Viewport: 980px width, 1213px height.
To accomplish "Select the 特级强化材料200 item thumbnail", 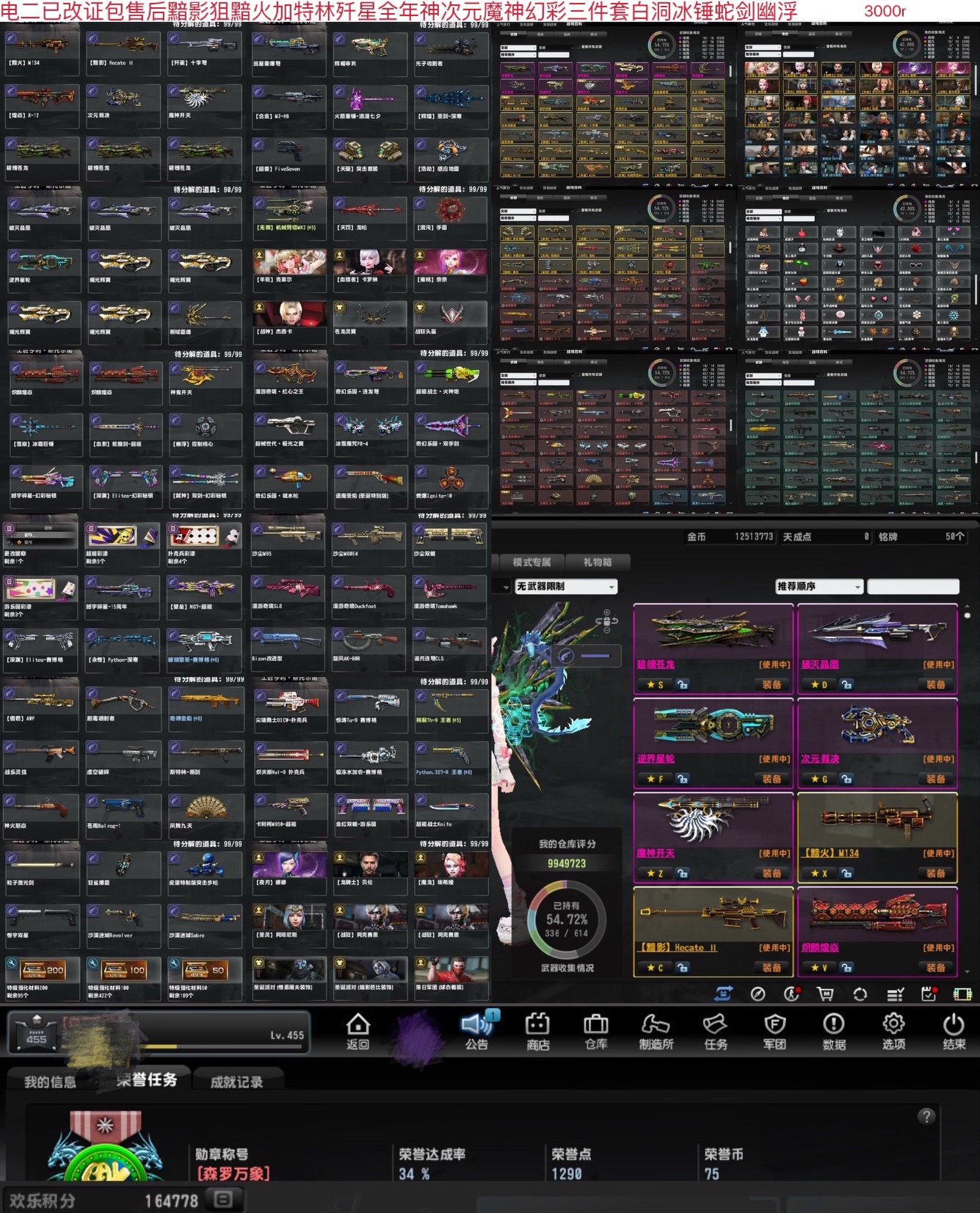I will click(43, 970).
